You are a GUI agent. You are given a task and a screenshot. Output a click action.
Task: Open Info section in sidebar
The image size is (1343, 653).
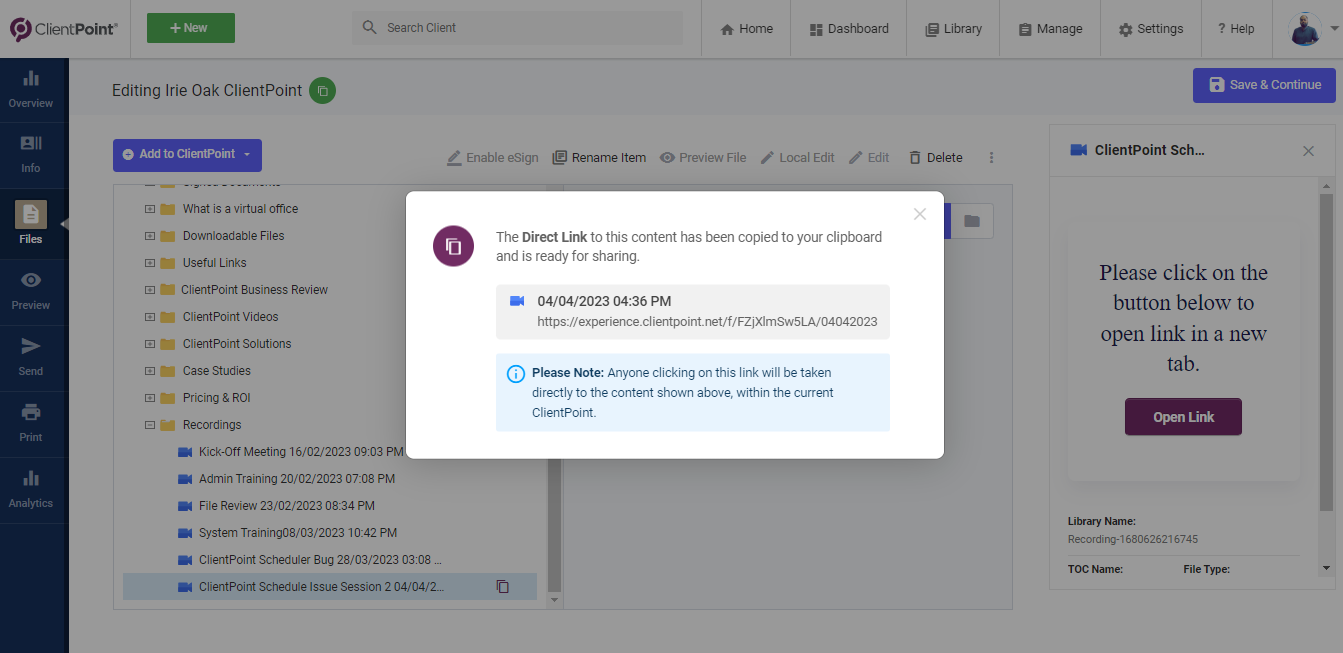click(x=31, y=155)
